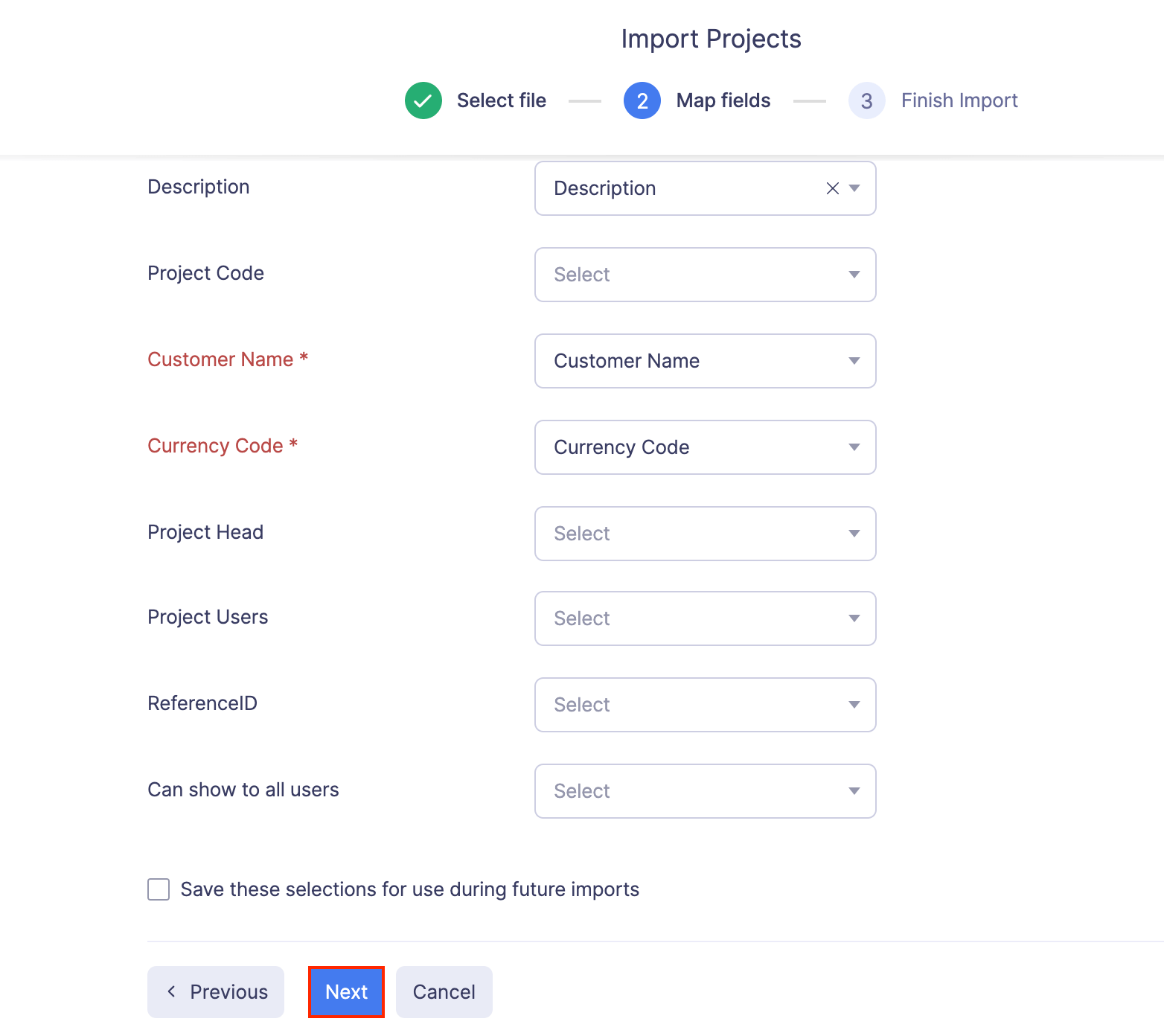Enable saving selections for future imports
The image size is (1164, 1036).
159,889
